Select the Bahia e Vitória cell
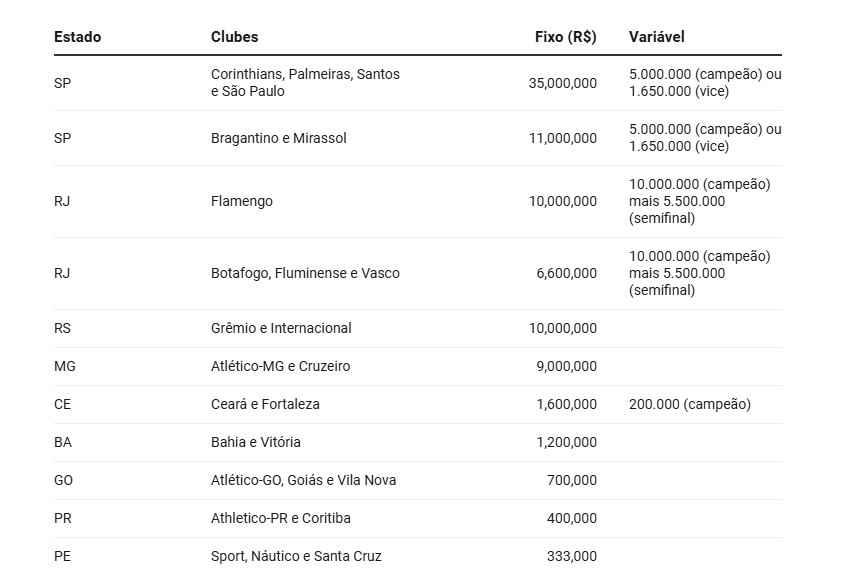842x575 pixels. pos(255,442)
